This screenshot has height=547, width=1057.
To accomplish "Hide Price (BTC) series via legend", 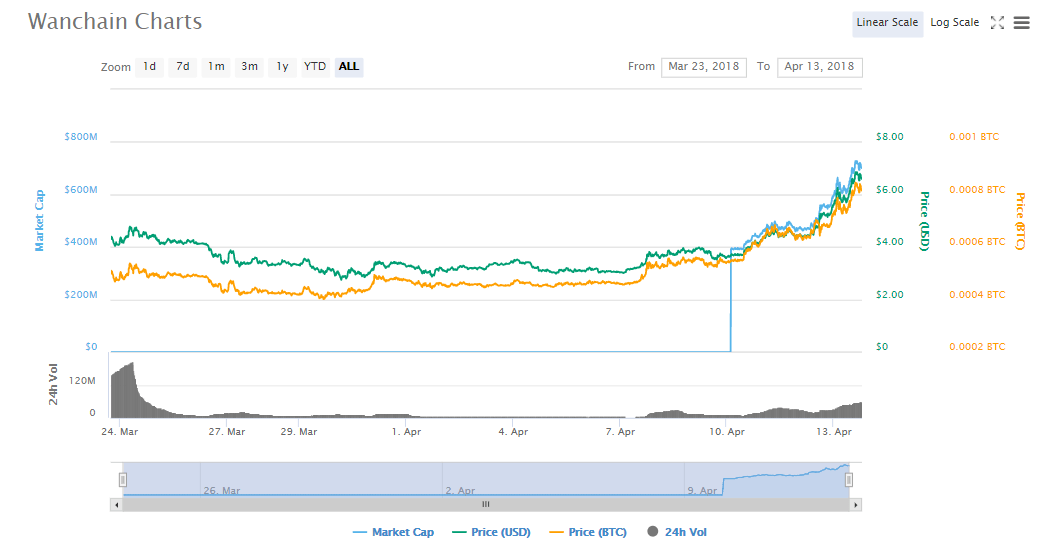I will 588,532.
